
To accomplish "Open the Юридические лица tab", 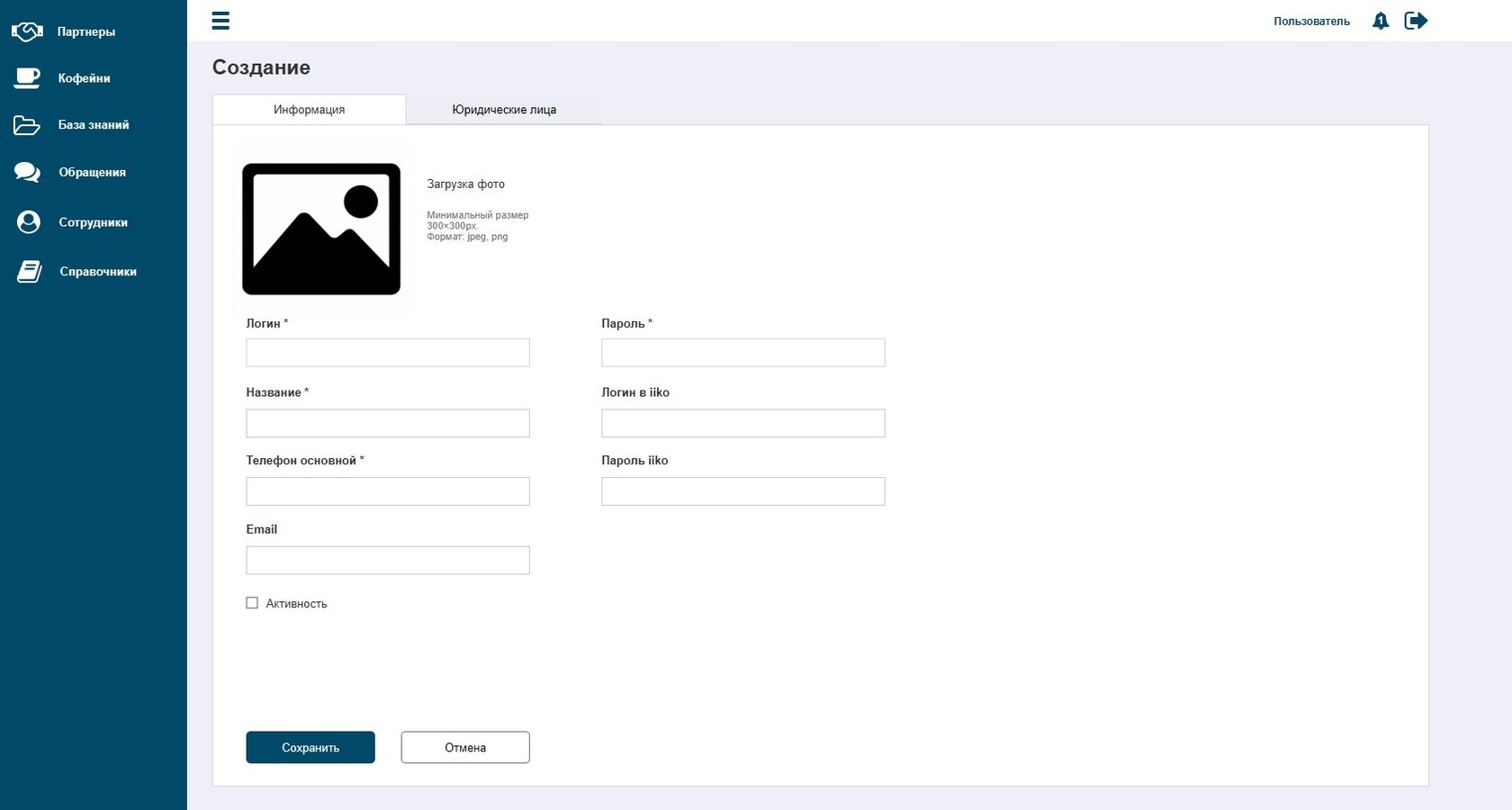I will tap(504, 109).
